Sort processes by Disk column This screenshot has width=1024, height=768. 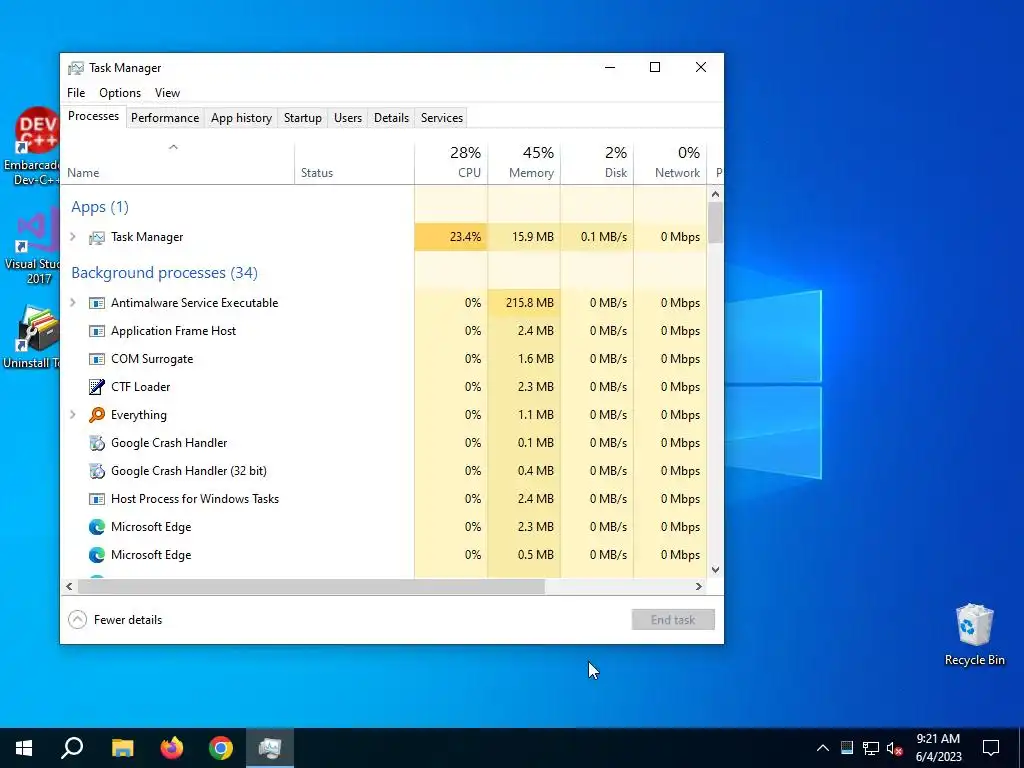pos(597,163)
